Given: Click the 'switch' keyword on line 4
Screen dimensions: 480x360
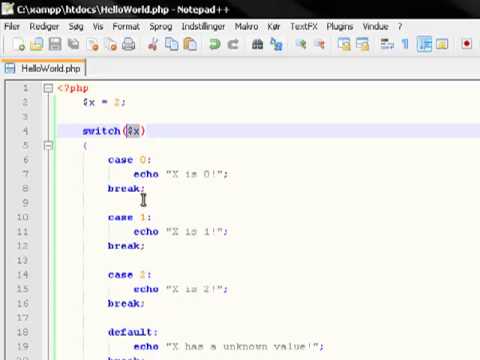Looking at the screenshot, I should tap(101, 131).
